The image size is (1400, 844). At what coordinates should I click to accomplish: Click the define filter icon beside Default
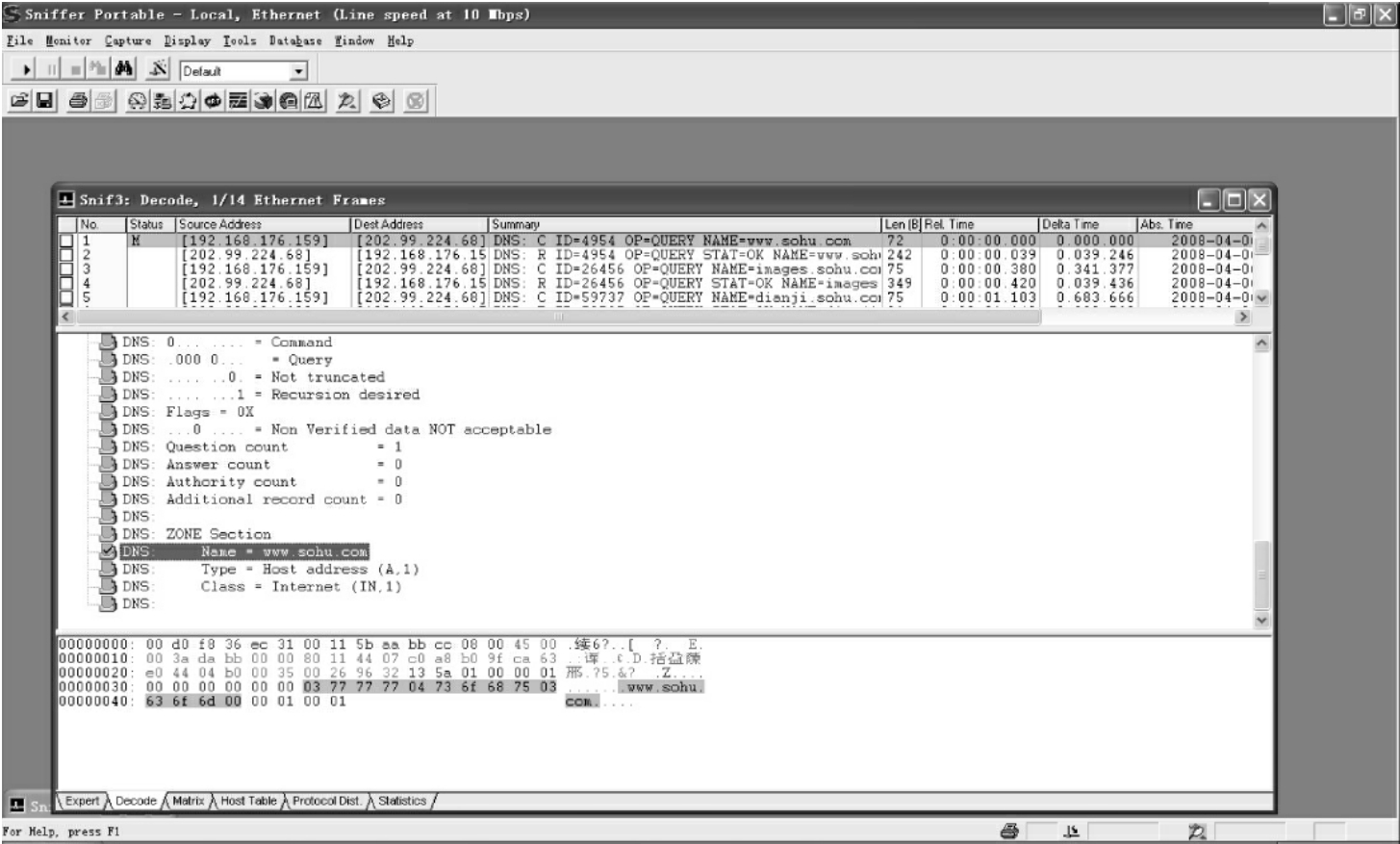pyautogui.click(x=159, y=69)
